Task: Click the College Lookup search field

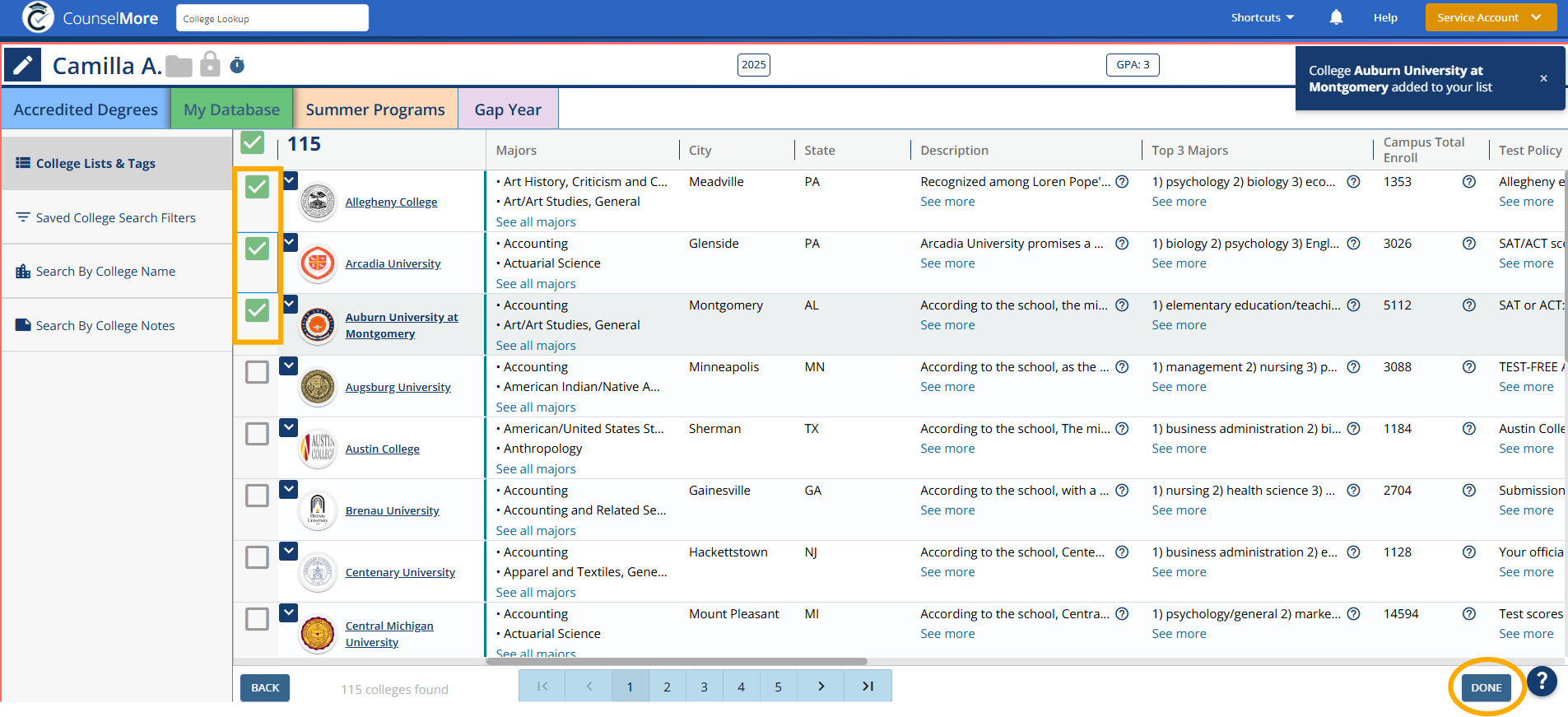Action: 272,18
